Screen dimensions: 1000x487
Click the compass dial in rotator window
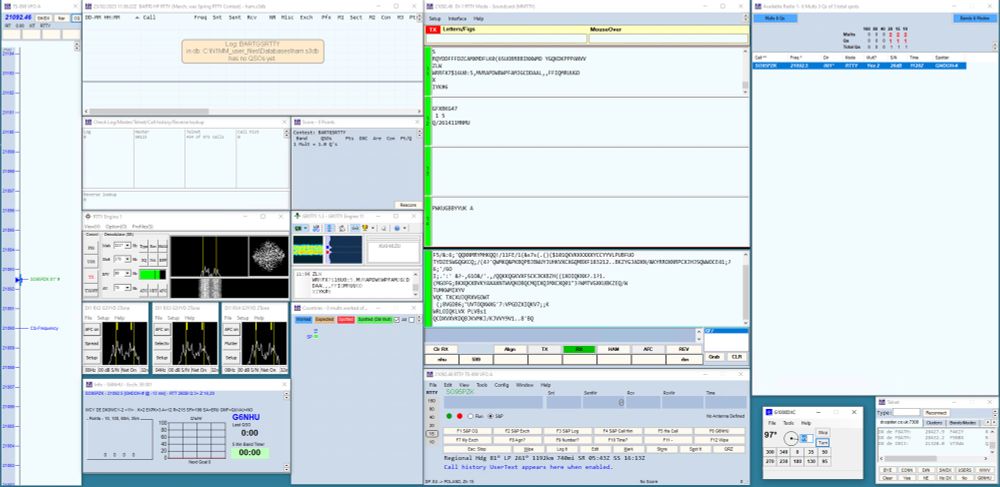(791, 439)
